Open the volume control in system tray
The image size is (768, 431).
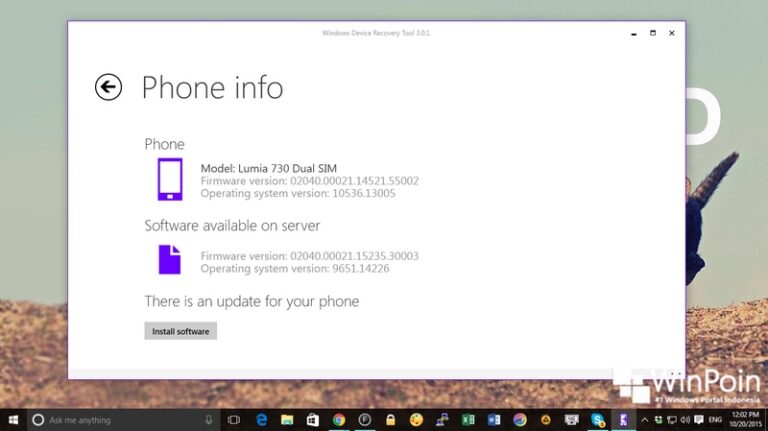click(x=685, y=420)
